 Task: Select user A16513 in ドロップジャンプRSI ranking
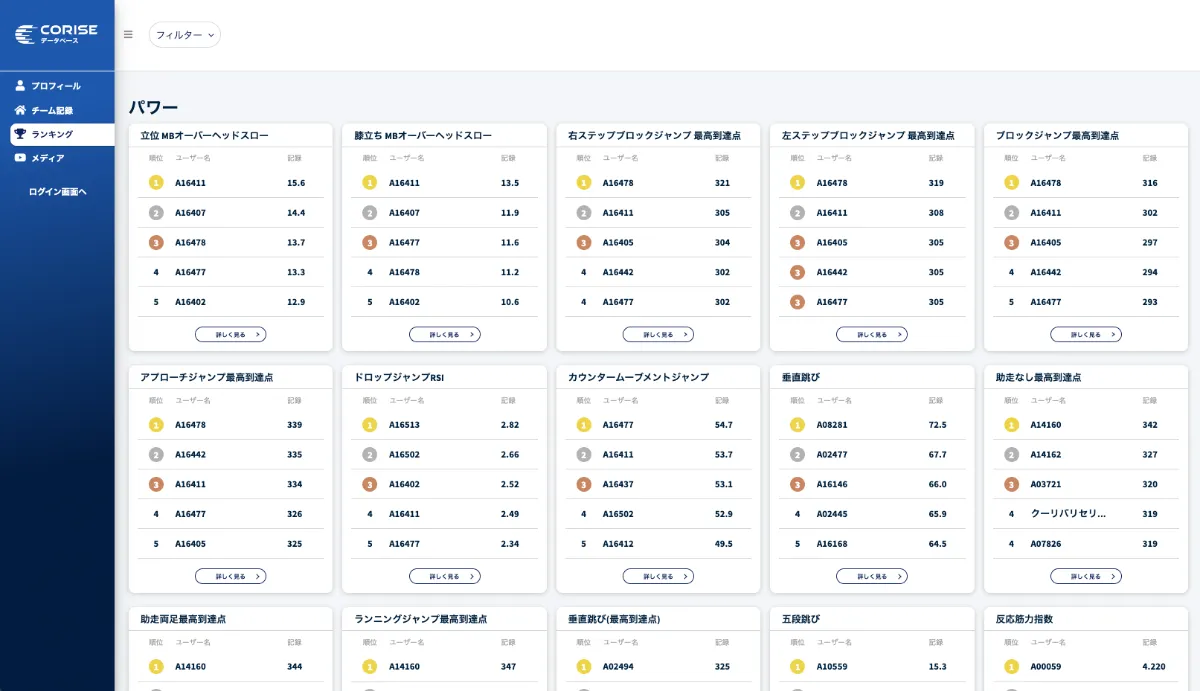pyautogui.click(x=404, y=425)
